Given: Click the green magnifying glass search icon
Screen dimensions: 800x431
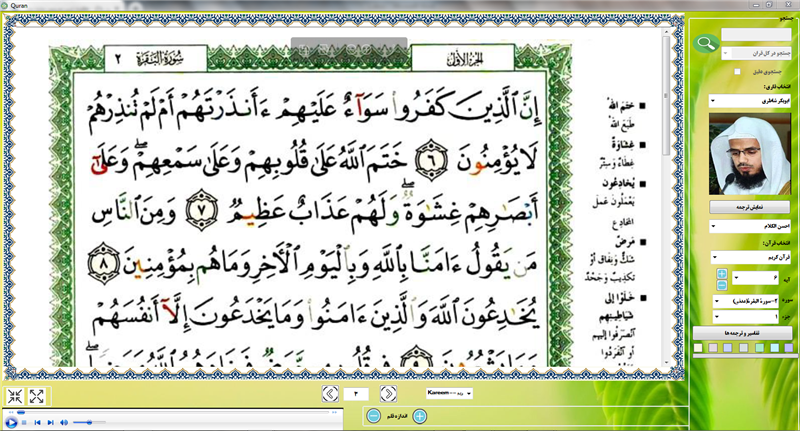Looking at the screenshot, I should [x=706, y=44].
